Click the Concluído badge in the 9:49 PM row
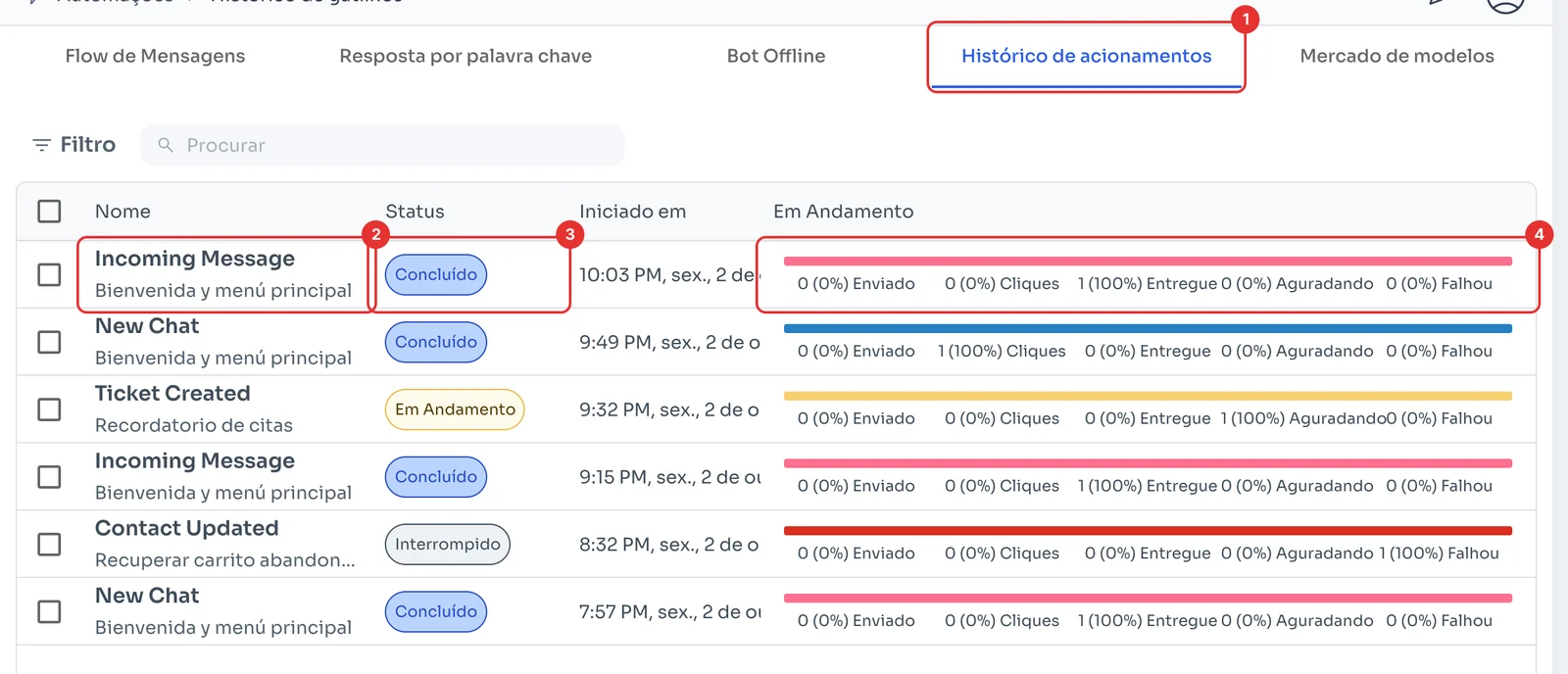This screenshot has width=1568, height=674. click(x=436, y=342)
